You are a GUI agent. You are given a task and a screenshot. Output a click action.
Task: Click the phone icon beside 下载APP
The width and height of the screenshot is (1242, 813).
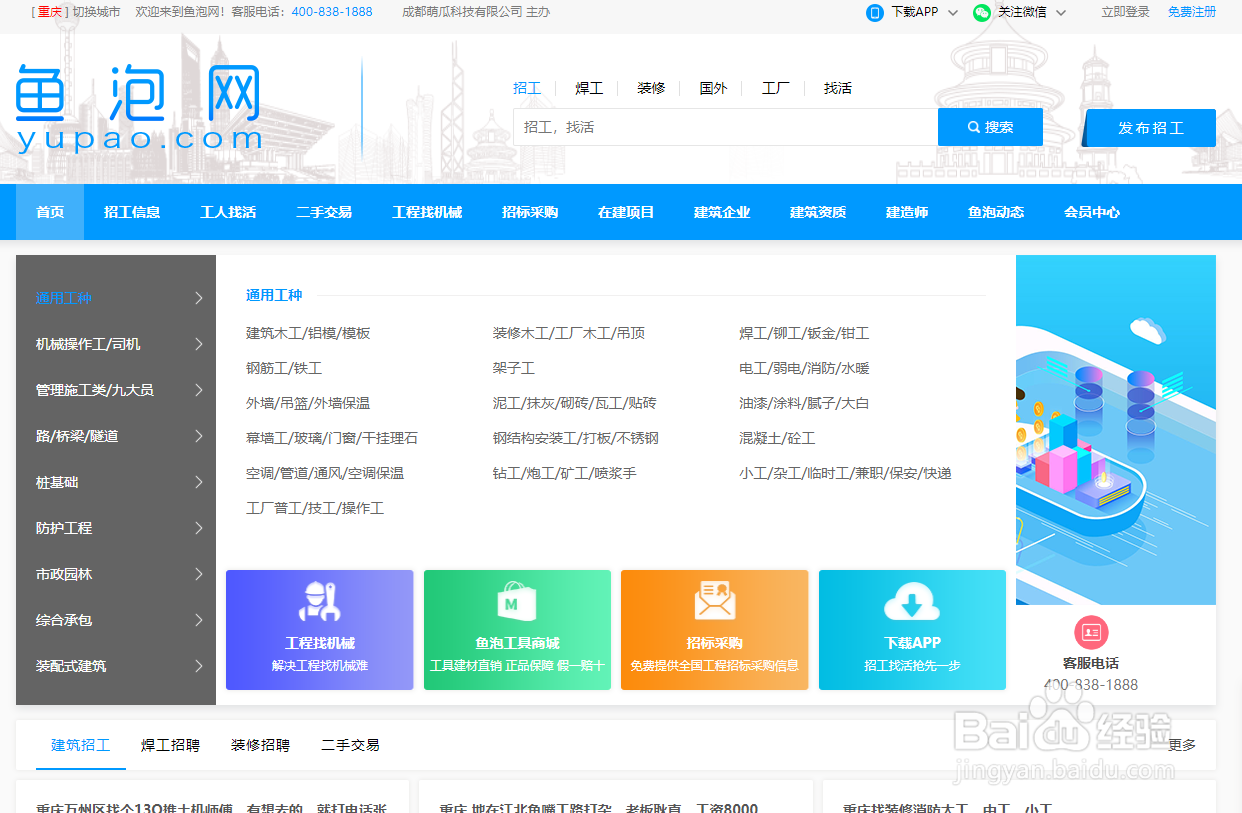point(875,12)
